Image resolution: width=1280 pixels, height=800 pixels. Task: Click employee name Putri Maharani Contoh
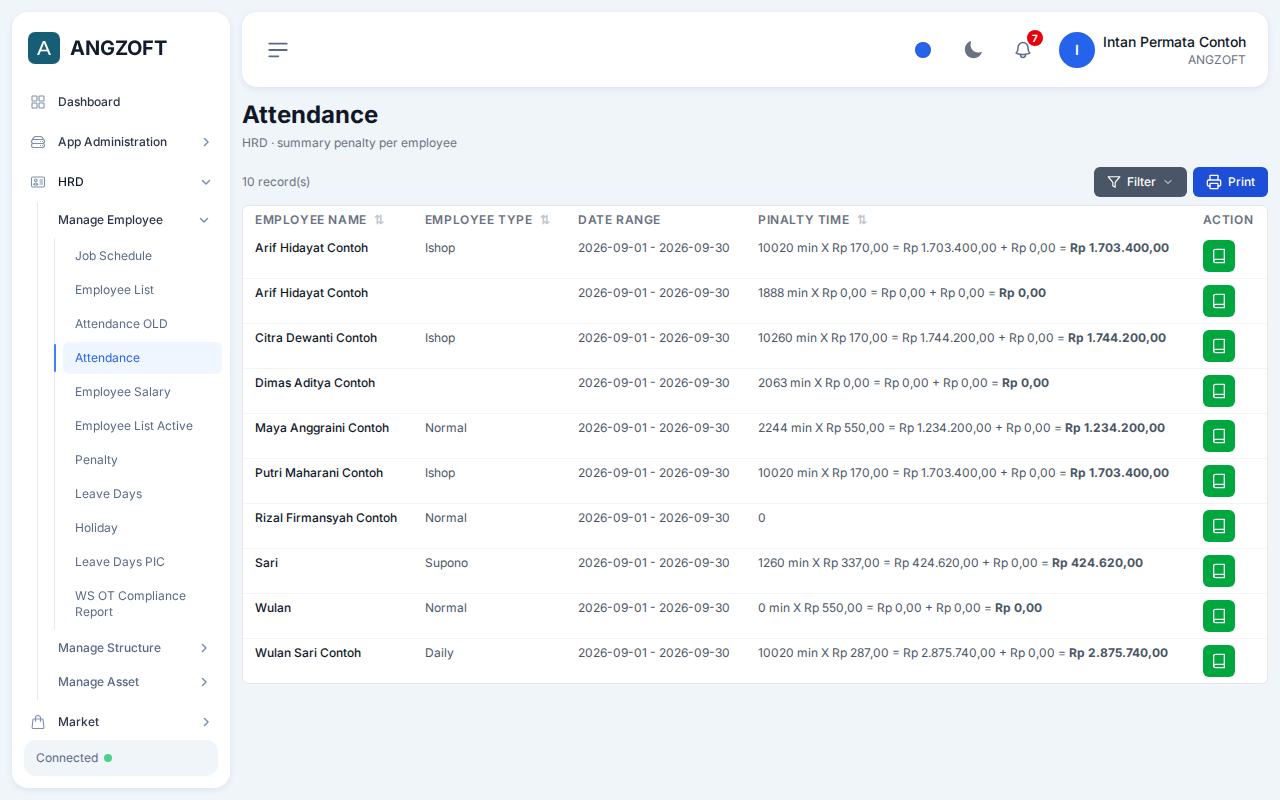pyautogui.click(x=319, y=473)
